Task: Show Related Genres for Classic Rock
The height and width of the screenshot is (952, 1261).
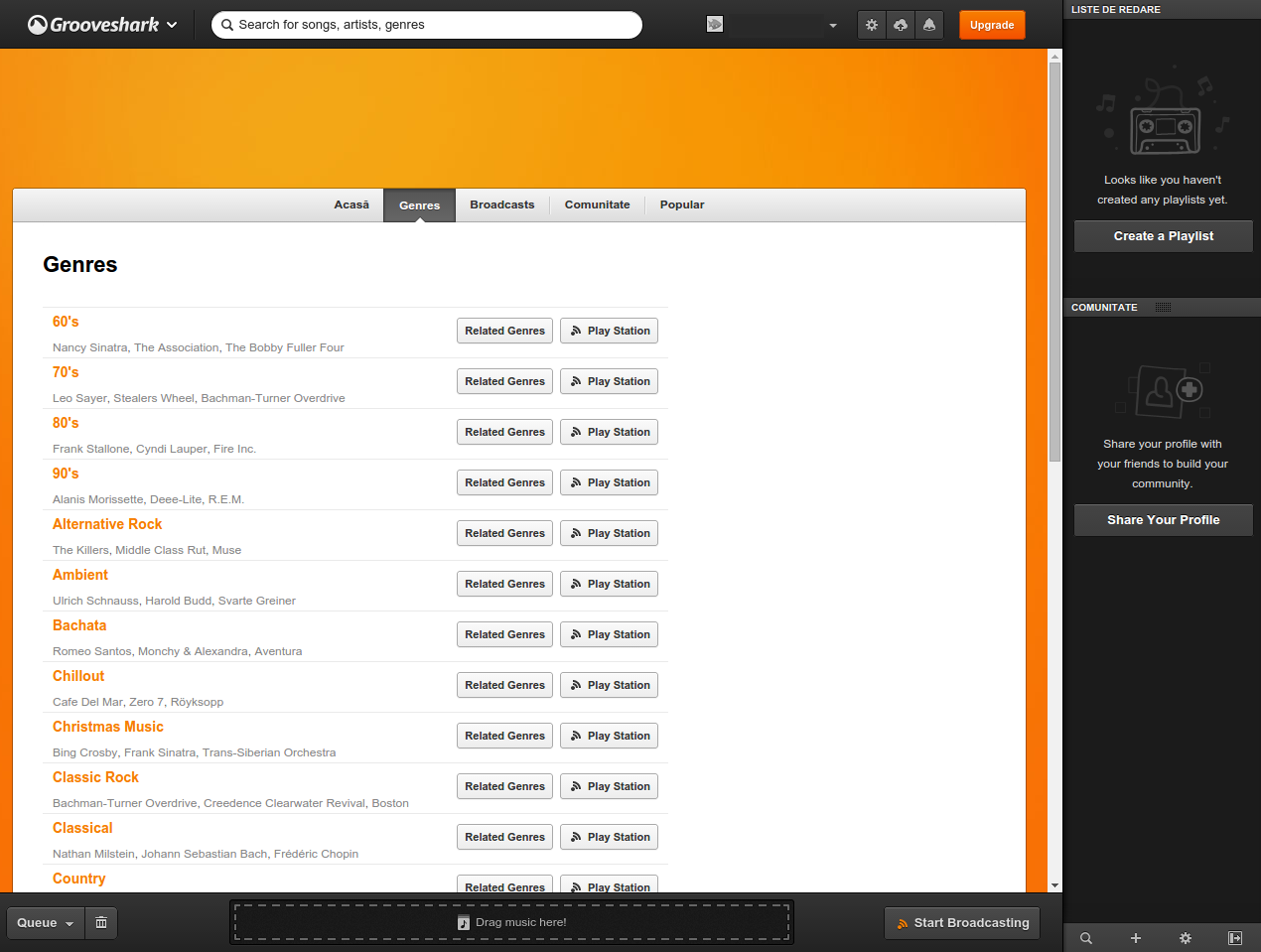Action: coord(504,786)
